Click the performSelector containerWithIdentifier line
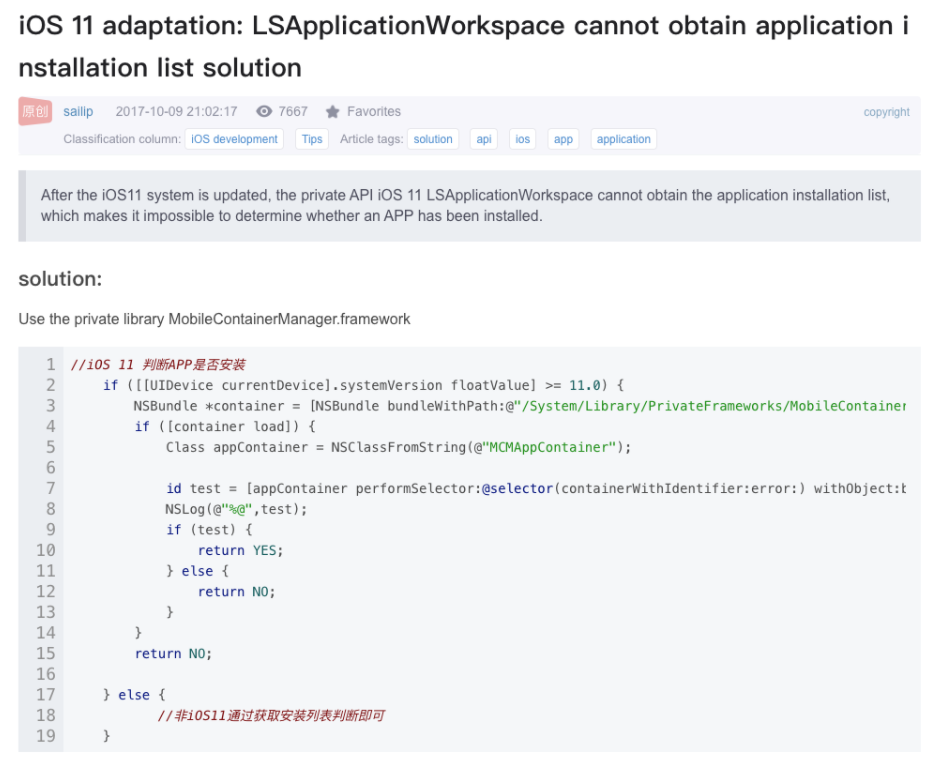The width and height of the screenshot is (938, 768). coord(536,489)
